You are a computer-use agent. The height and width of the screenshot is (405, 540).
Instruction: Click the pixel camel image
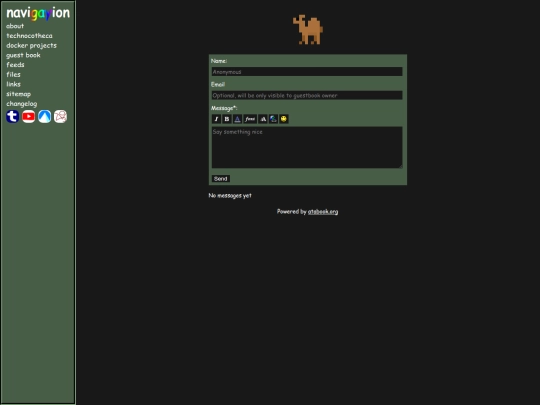click(x=308, y=30)
